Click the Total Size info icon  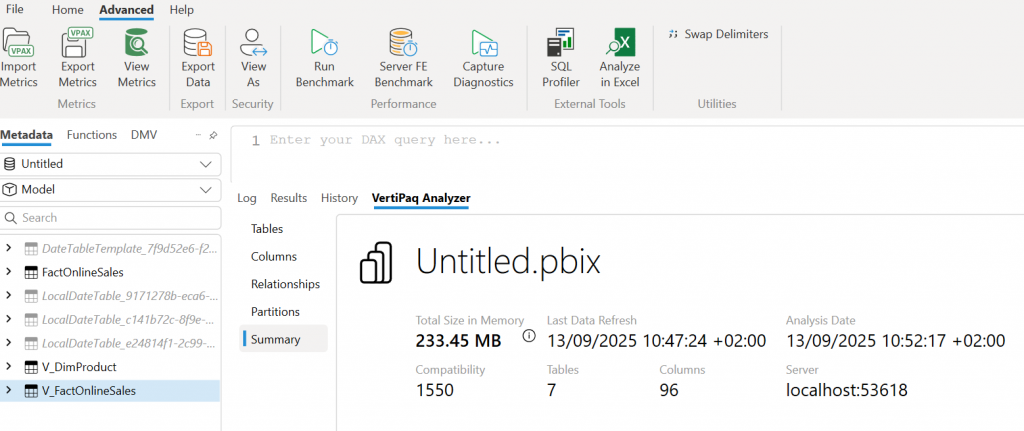pyautogui.click(x=529, y=336)
